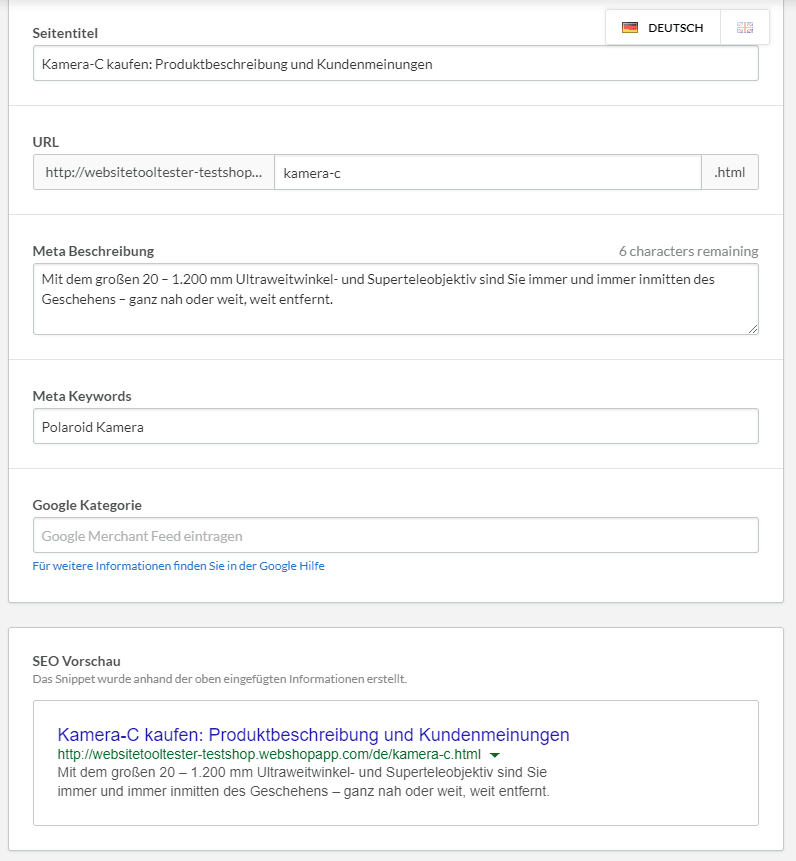The height and width of the screenshot is (861, 796).
Task: Click the Google Kategorie label
Action: point(87,505)
